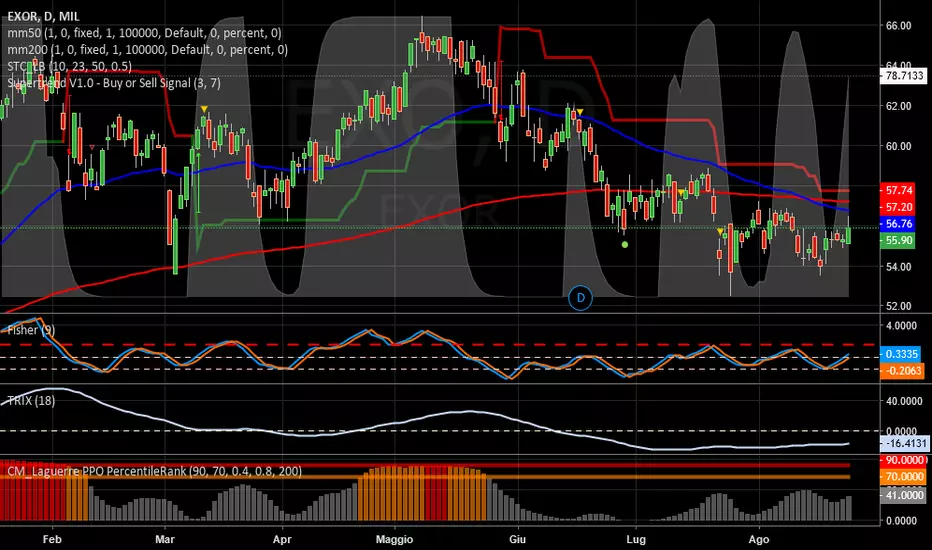
Task: Click the blue 56.76 price tag
Action: point(898,224)
